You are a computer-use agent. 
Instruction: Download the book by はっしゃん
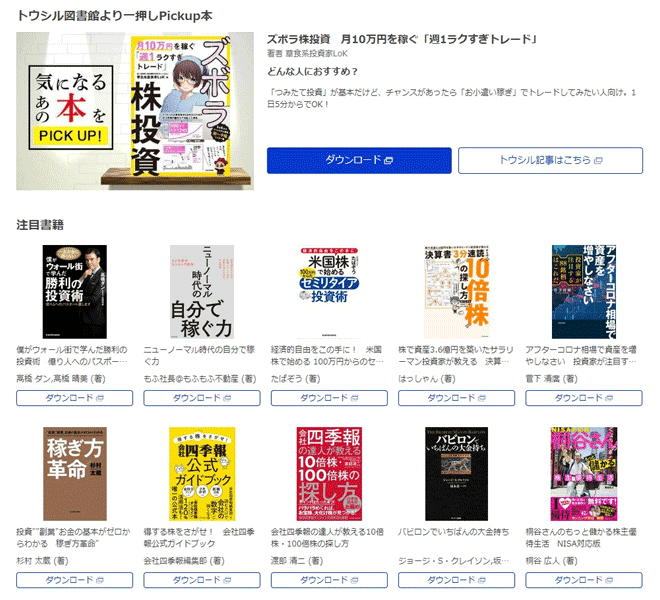pyautogui.click(x=457, y=398)
